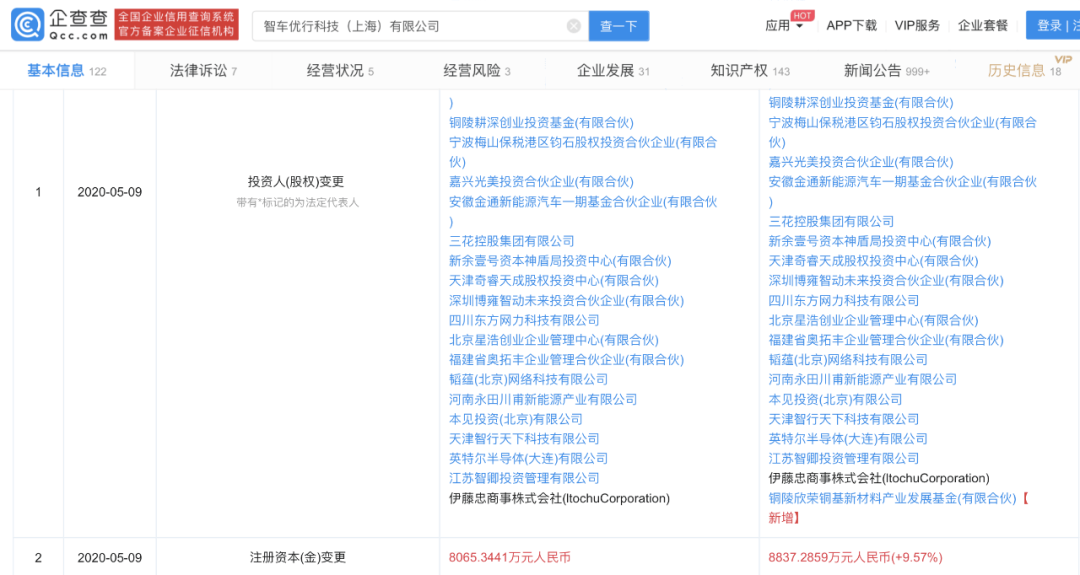Open 本见投资(北京)有限公司 in the after-change column
This screenshot has width=1080, height=575.
click(835, 399)
